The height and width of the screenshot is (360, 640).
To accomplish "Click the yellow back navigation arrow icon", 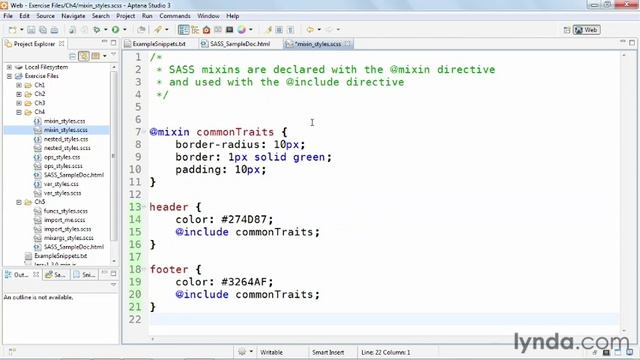I will [310, 29].
